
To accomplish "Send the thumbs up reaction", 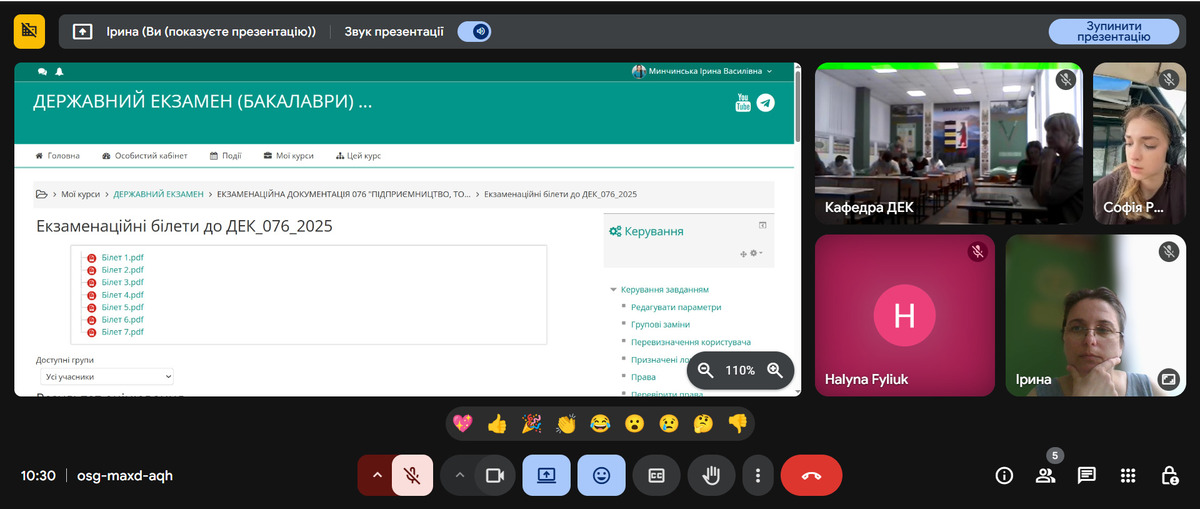I will pyautogui.click(x=497, y=424).
